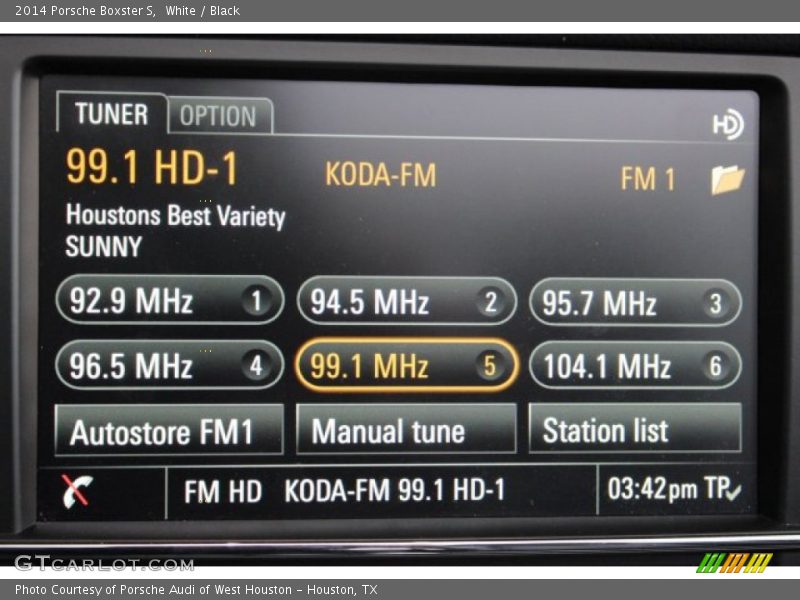Open the Station list

635,428
